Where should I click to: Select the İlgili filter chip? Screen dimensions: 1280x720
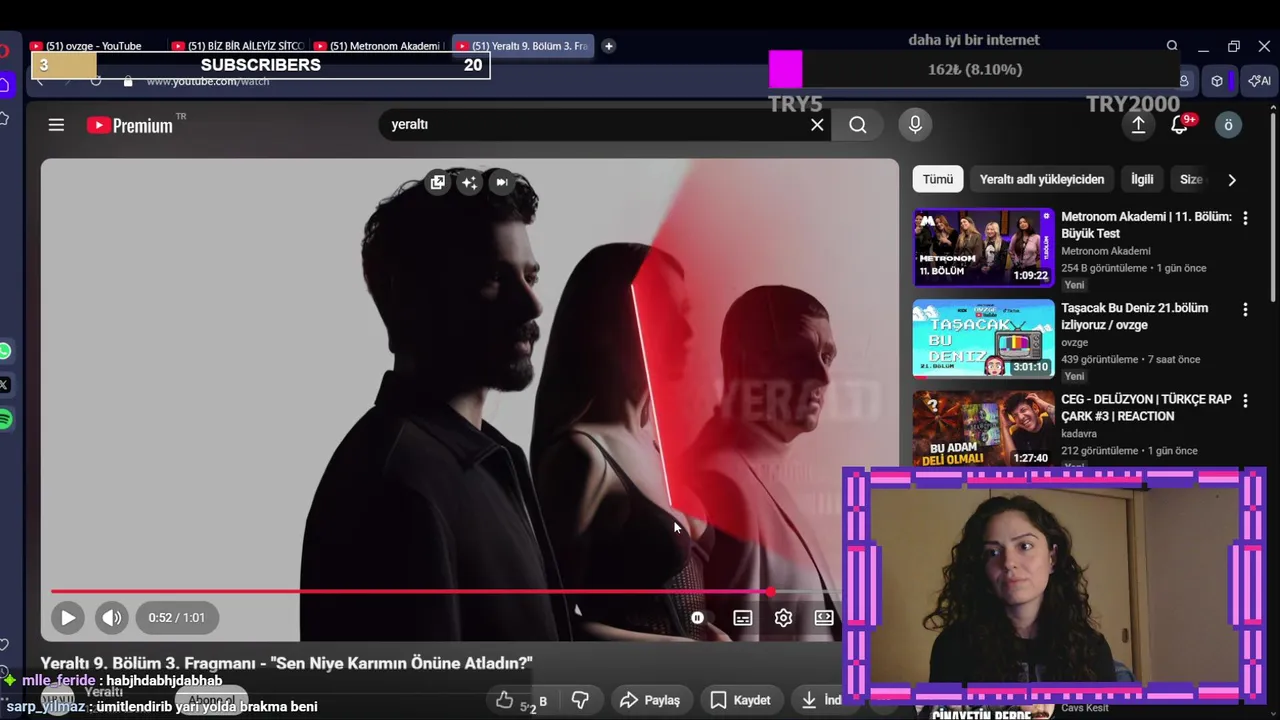point(1142,179)
